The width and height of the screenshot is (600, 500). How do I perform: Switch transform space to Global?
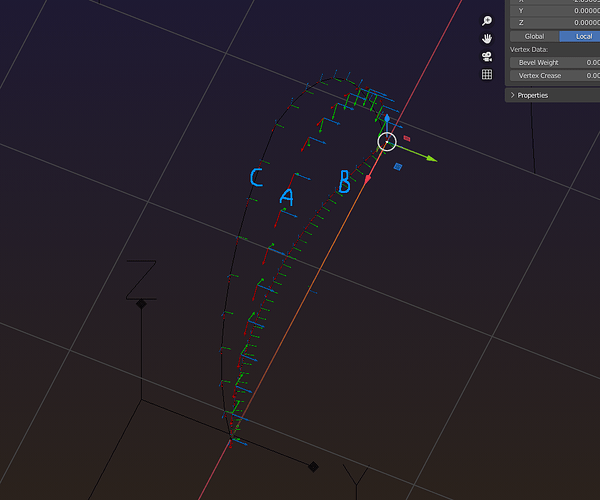click(534, 36)
